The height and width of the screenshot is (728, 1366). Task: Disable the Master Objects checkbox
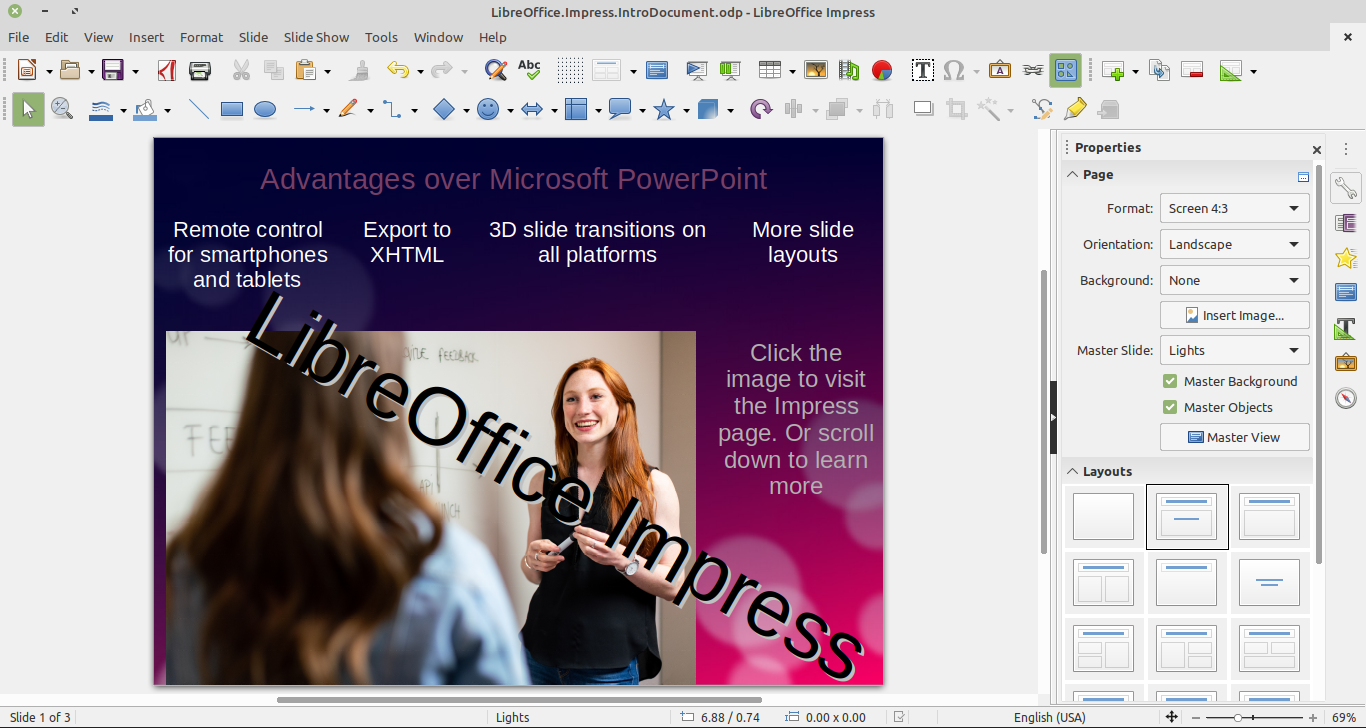1170,407
